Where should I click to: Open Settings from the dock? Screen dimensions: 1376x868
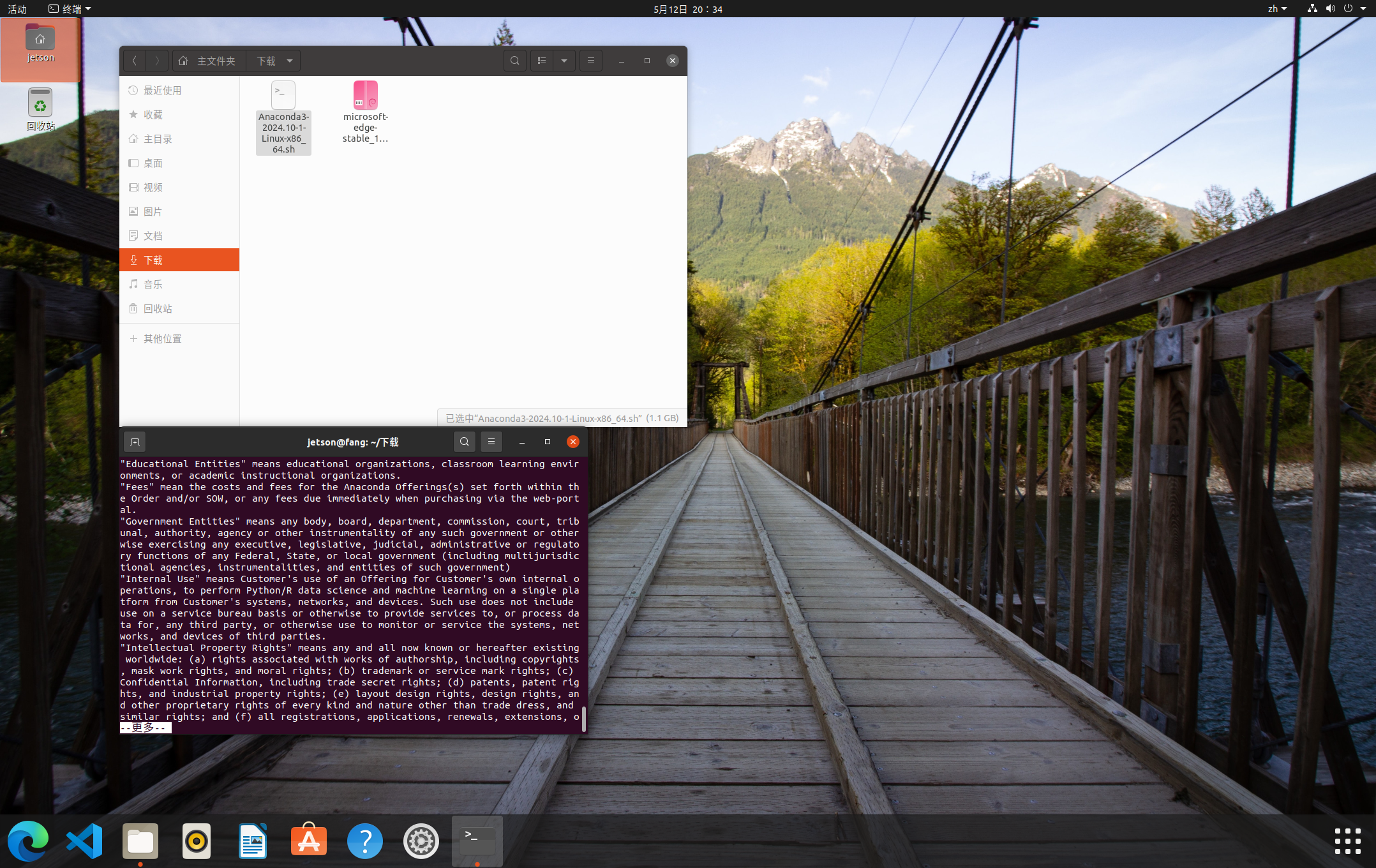(421, 841)
